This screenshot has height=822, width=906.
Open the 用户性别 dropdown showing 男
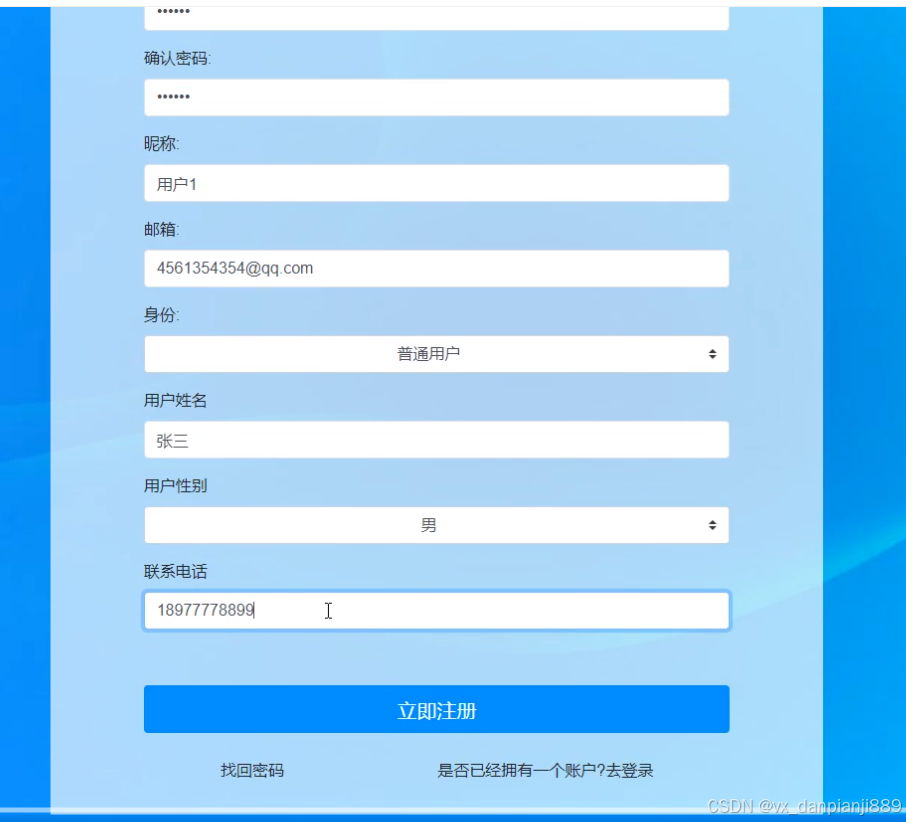click(x=436, y=525)
